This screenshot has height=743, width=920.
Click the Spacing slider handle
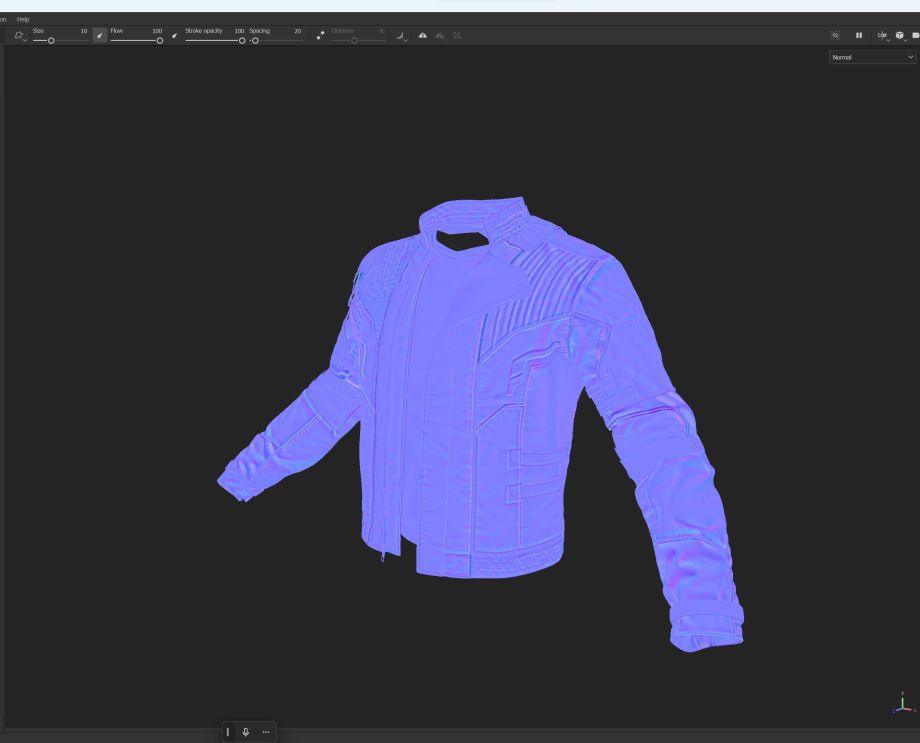[x=255, y=40]
